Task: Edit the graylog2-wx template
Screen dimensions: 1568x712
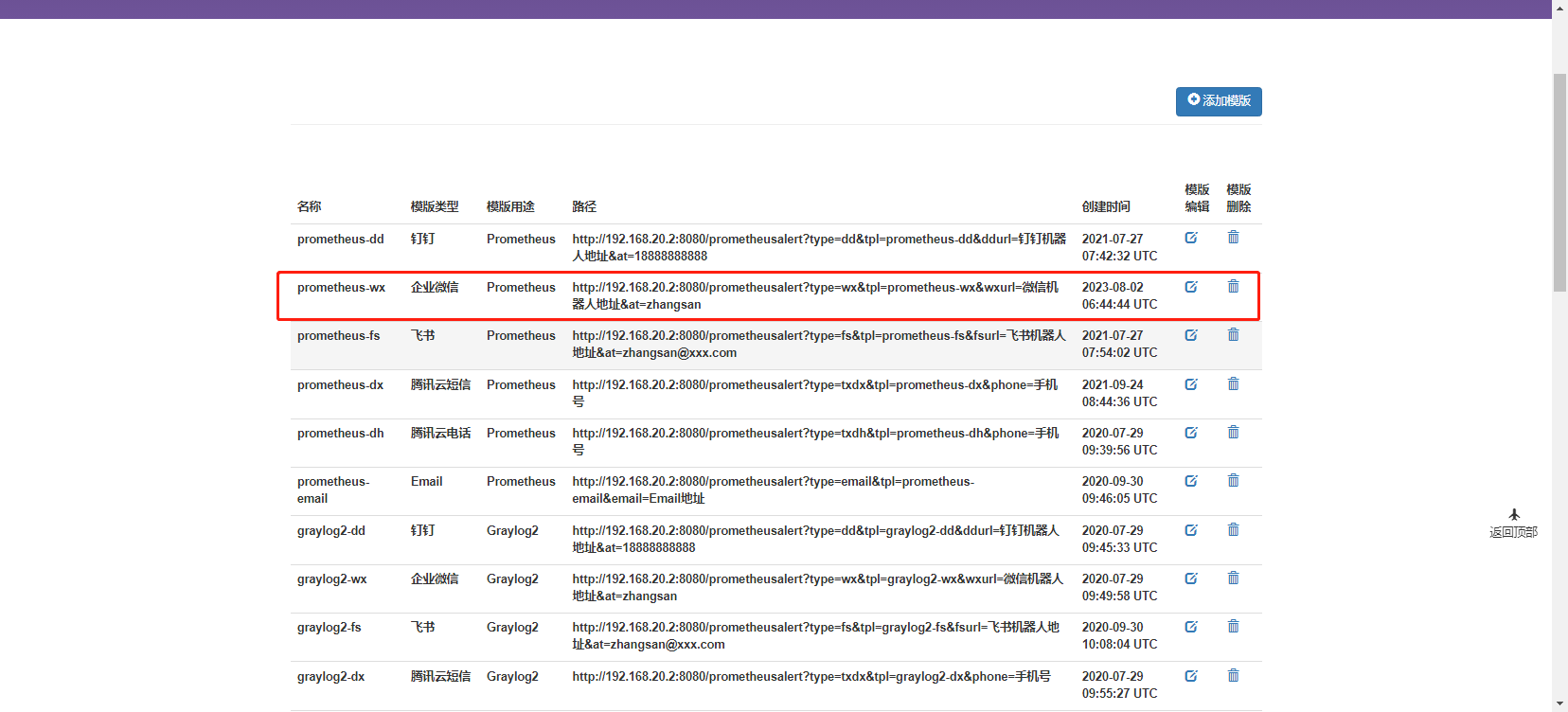Action: 1191,578
